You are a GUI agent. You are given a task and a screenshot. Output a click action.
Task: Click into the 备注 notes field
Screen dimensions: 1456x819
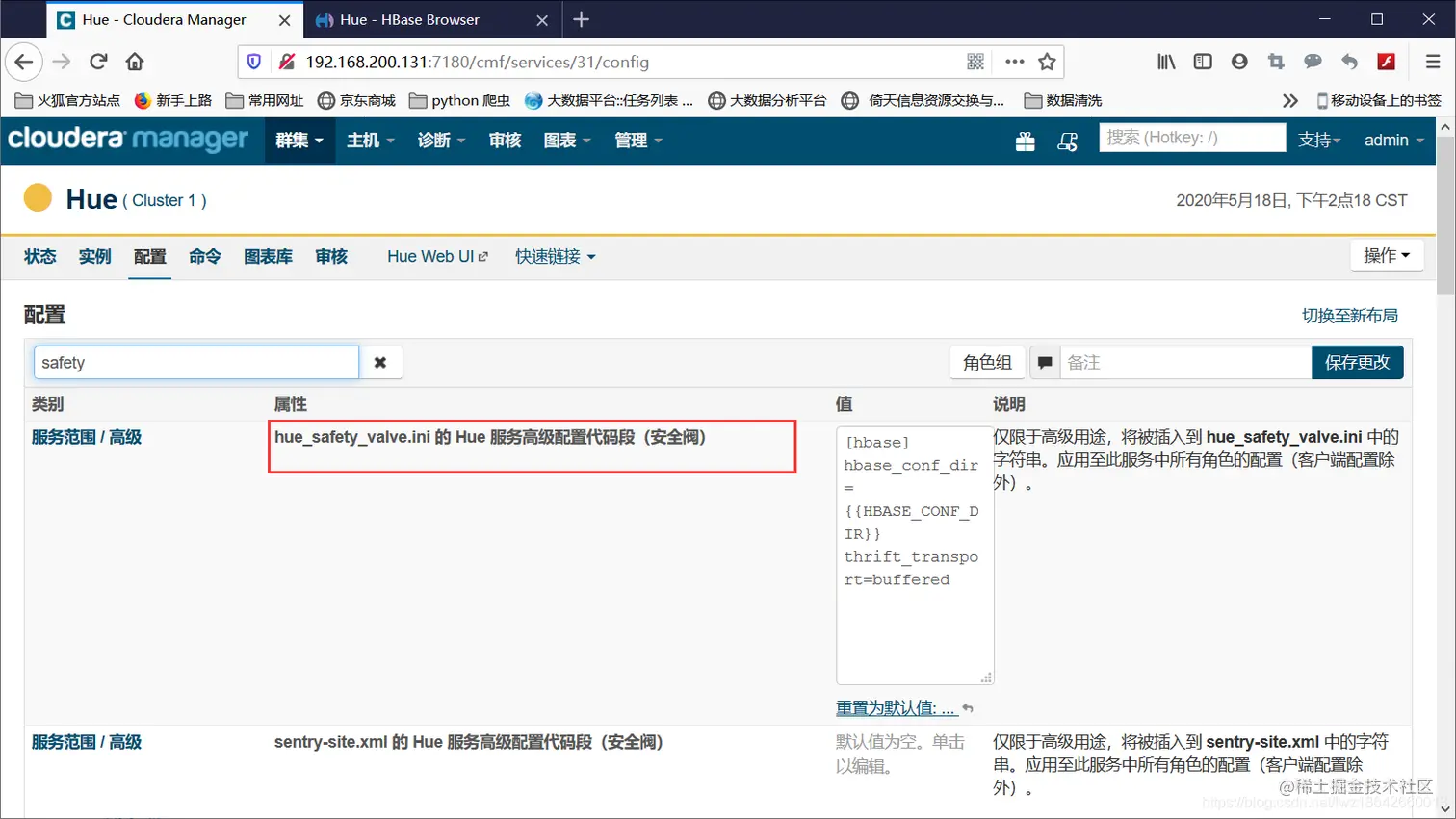(1185, 363)
